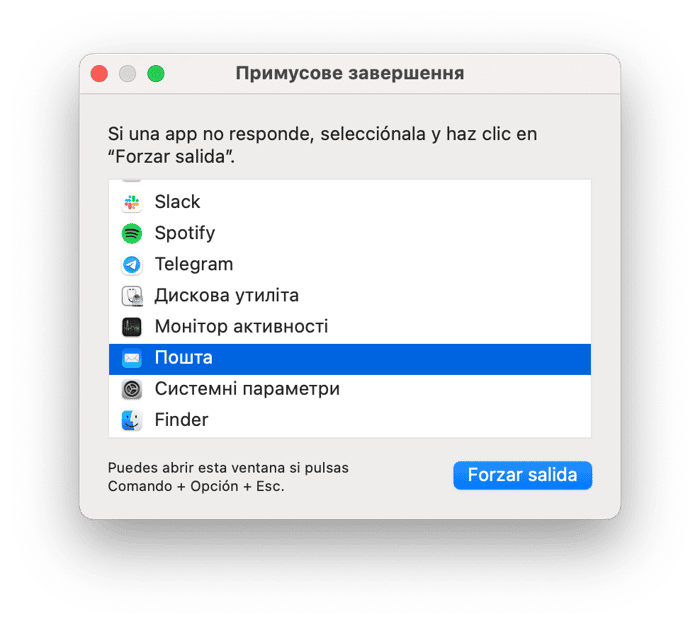Pick Telegram from the list
The image size is (700, 624).
point(350,265)
